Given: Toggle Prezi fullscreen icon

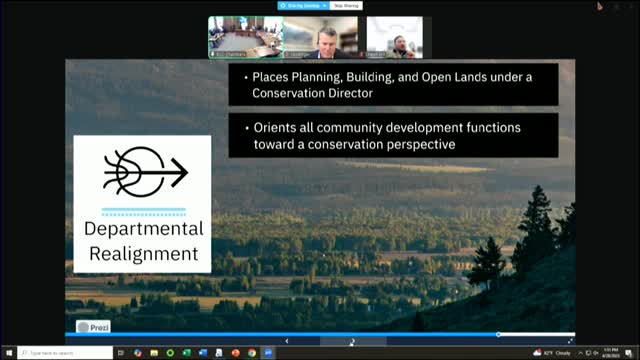Looking at the screenshot, I should (570, 341).
